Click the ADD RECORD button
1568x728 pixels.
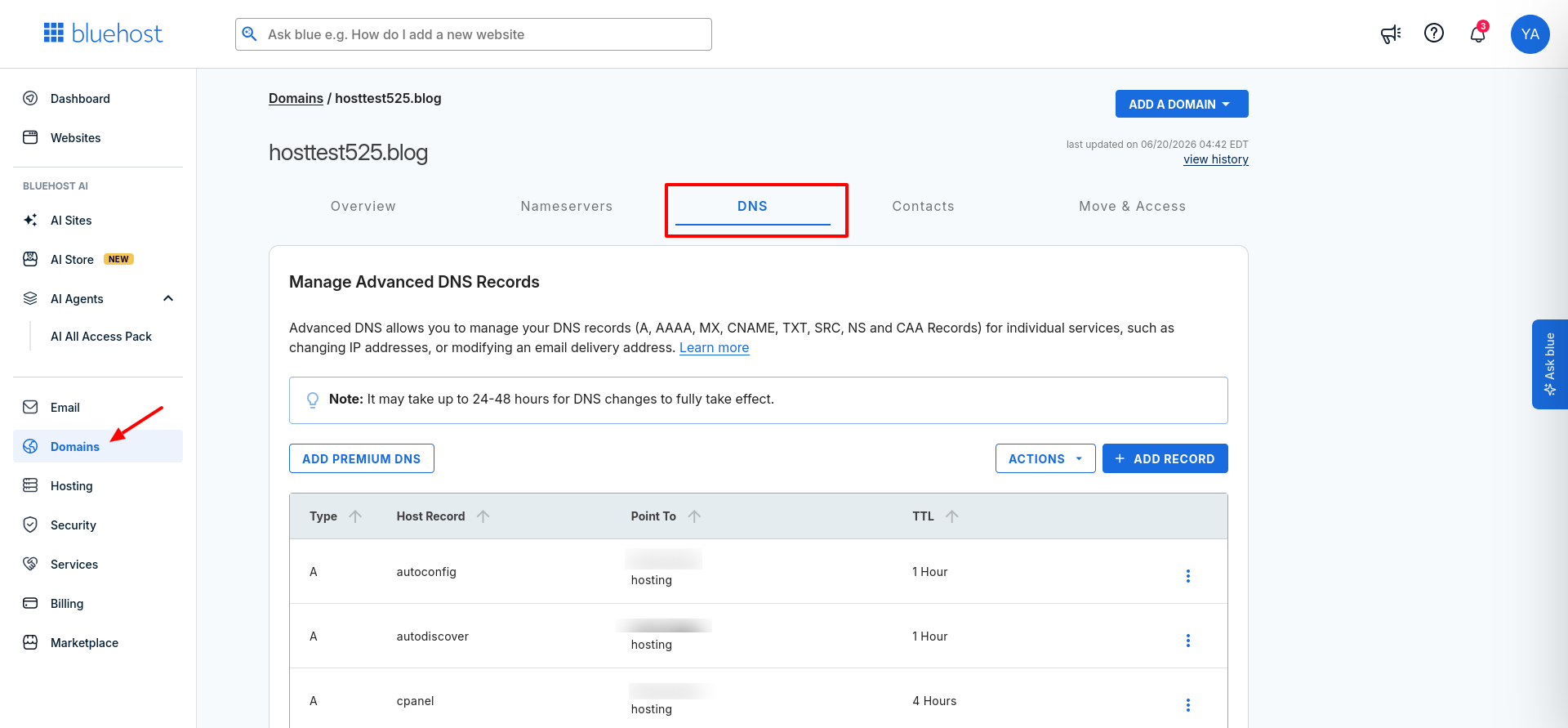(x=1165, y=458)
